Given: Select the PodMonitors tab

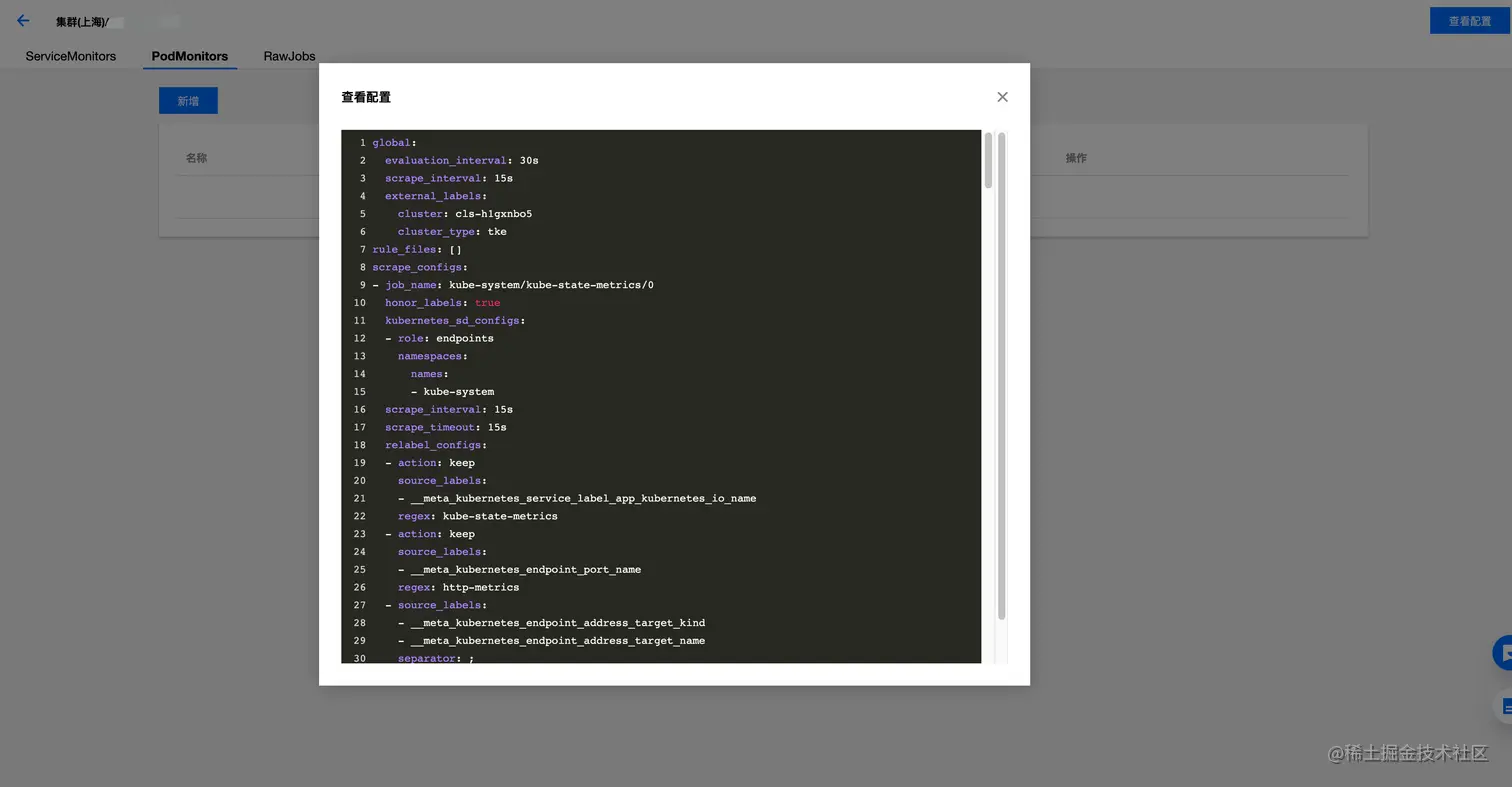Looking at the screenshot, I should [190, 56].
